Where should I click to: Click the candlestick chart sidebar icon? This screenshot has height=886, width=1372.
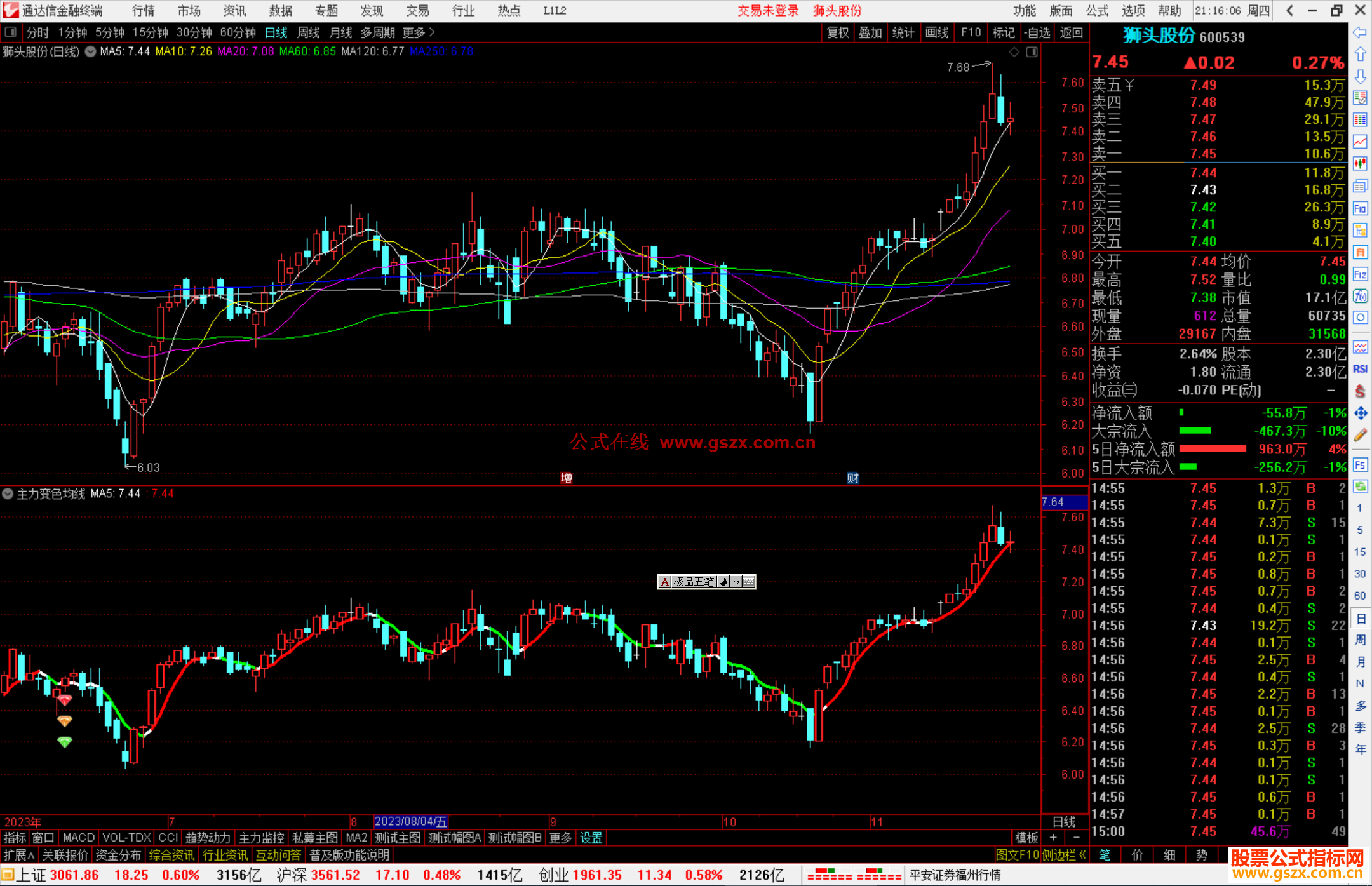[1360, 163]
